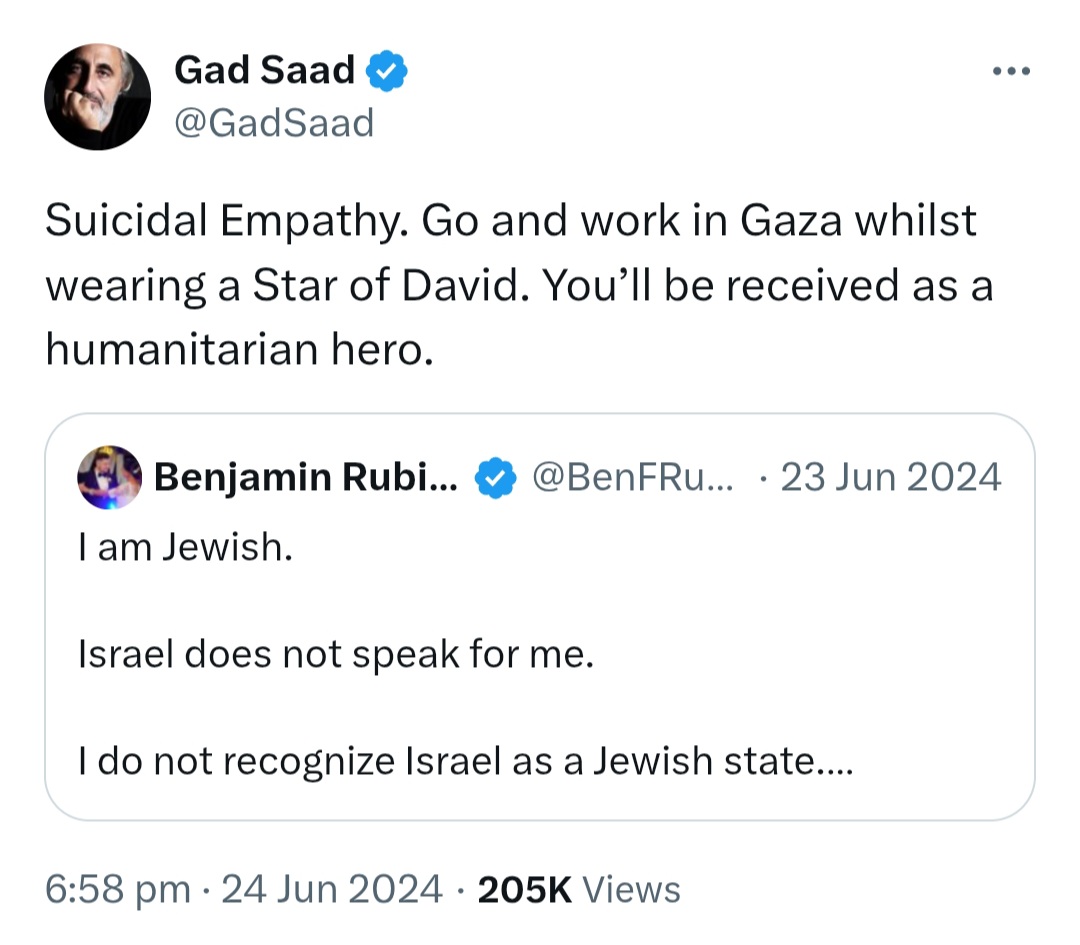
Task: Click "Israel does not speak for me."
Action: click(x=336, y=656)
